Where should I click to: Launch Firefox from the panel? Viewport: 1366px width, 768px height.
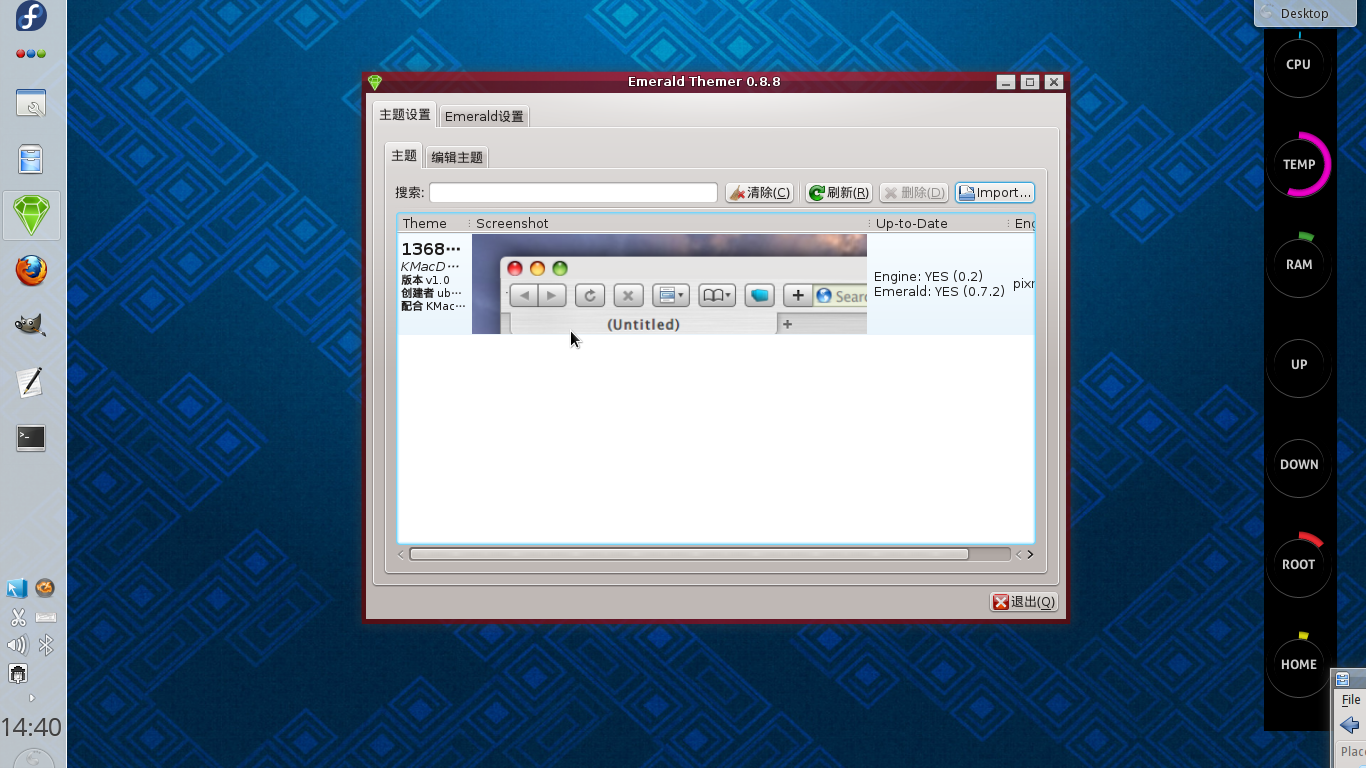31,271
